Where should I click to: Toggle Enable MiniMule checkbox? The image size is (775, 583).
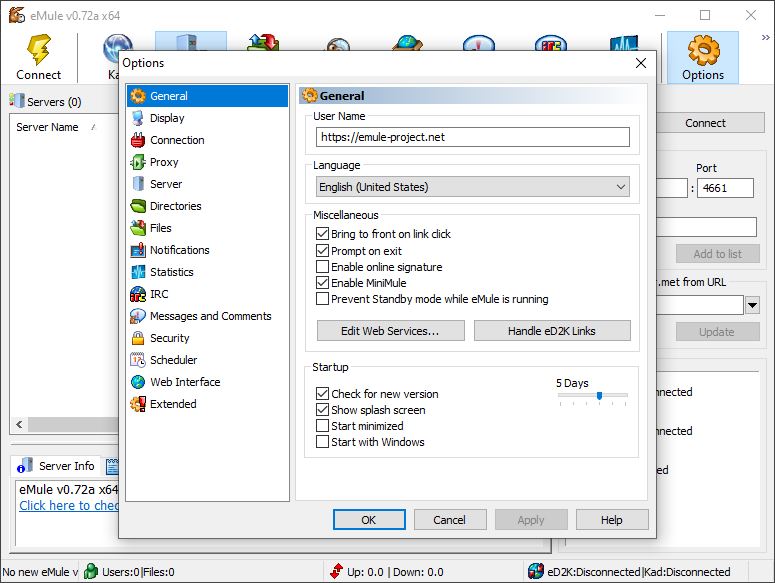[x=322, y=283]
